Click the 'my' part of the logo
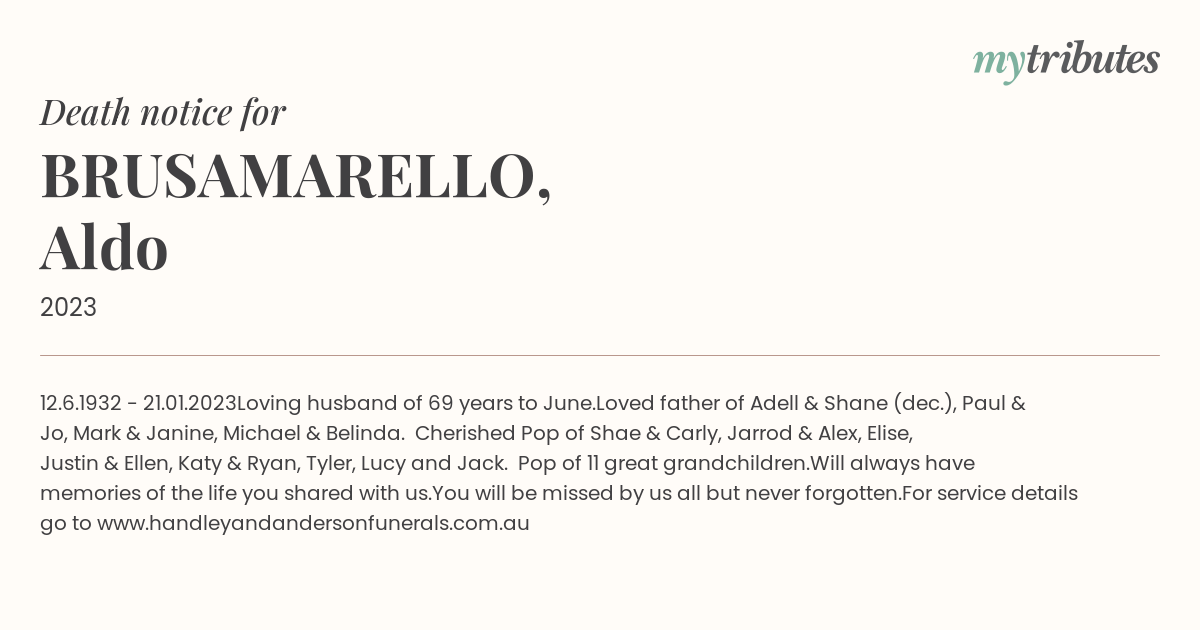Viewport: 1200px width, 630px height. click(999, 64)
